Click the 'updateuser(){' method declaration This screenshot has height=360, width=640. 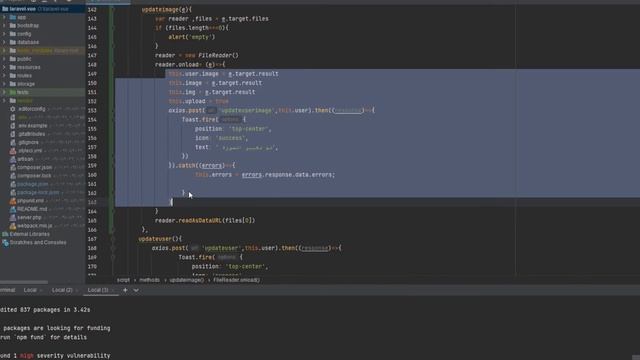point(160,239)
